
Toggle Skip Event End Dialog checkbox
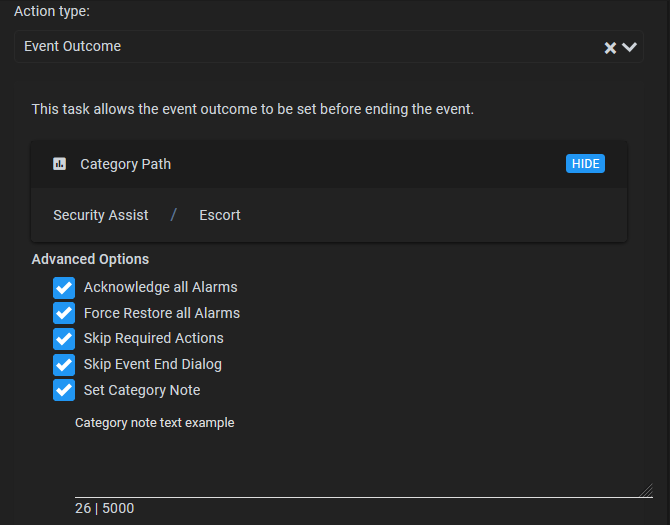point(64,364)
